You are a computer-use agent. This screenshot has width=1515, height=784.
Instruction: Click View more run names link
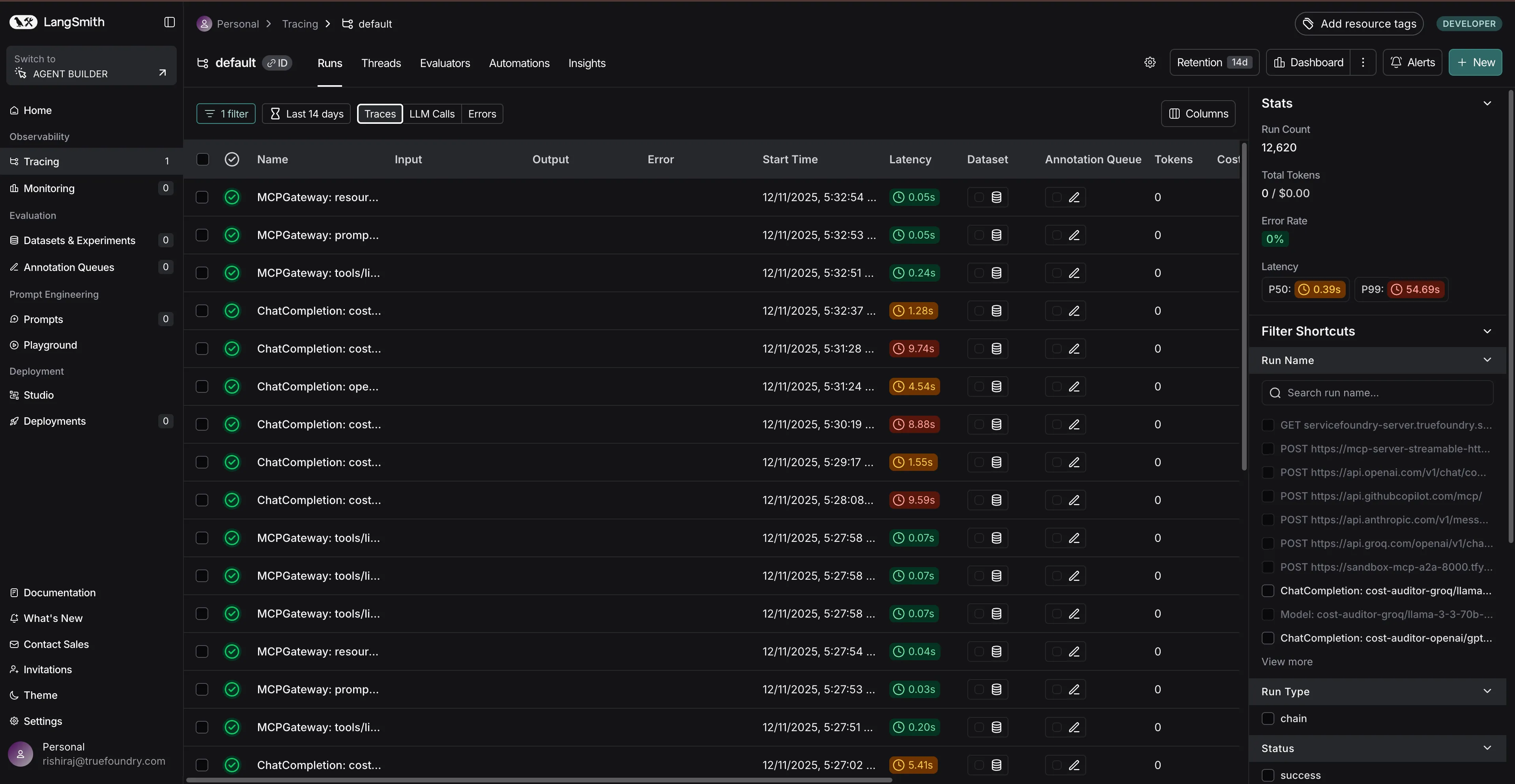pyautogui.click(x=1286, y=662)
